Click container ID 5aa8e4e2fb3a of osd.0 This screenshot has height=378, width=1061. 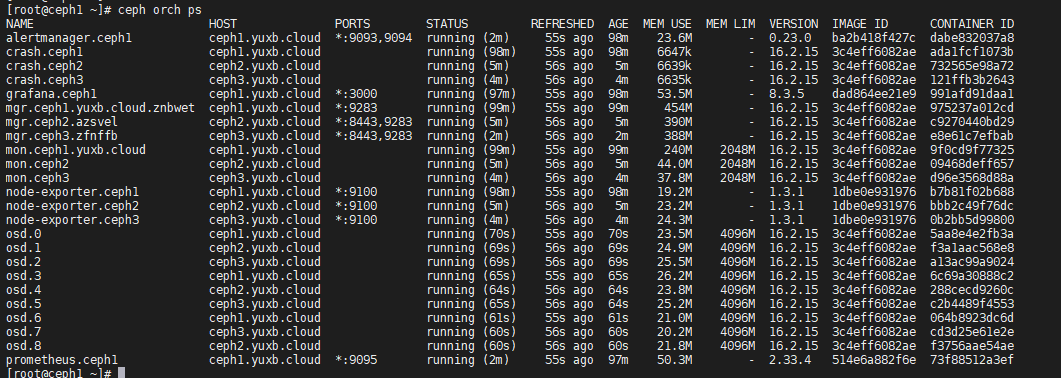coord(972,234)
